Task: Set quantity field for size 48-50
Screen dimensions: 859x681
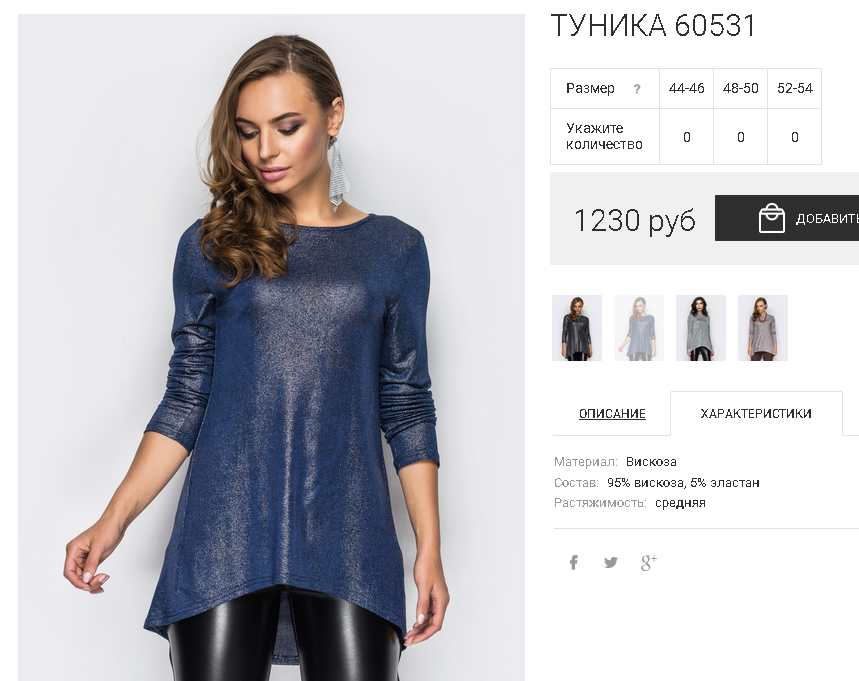Action: [741, 137]
